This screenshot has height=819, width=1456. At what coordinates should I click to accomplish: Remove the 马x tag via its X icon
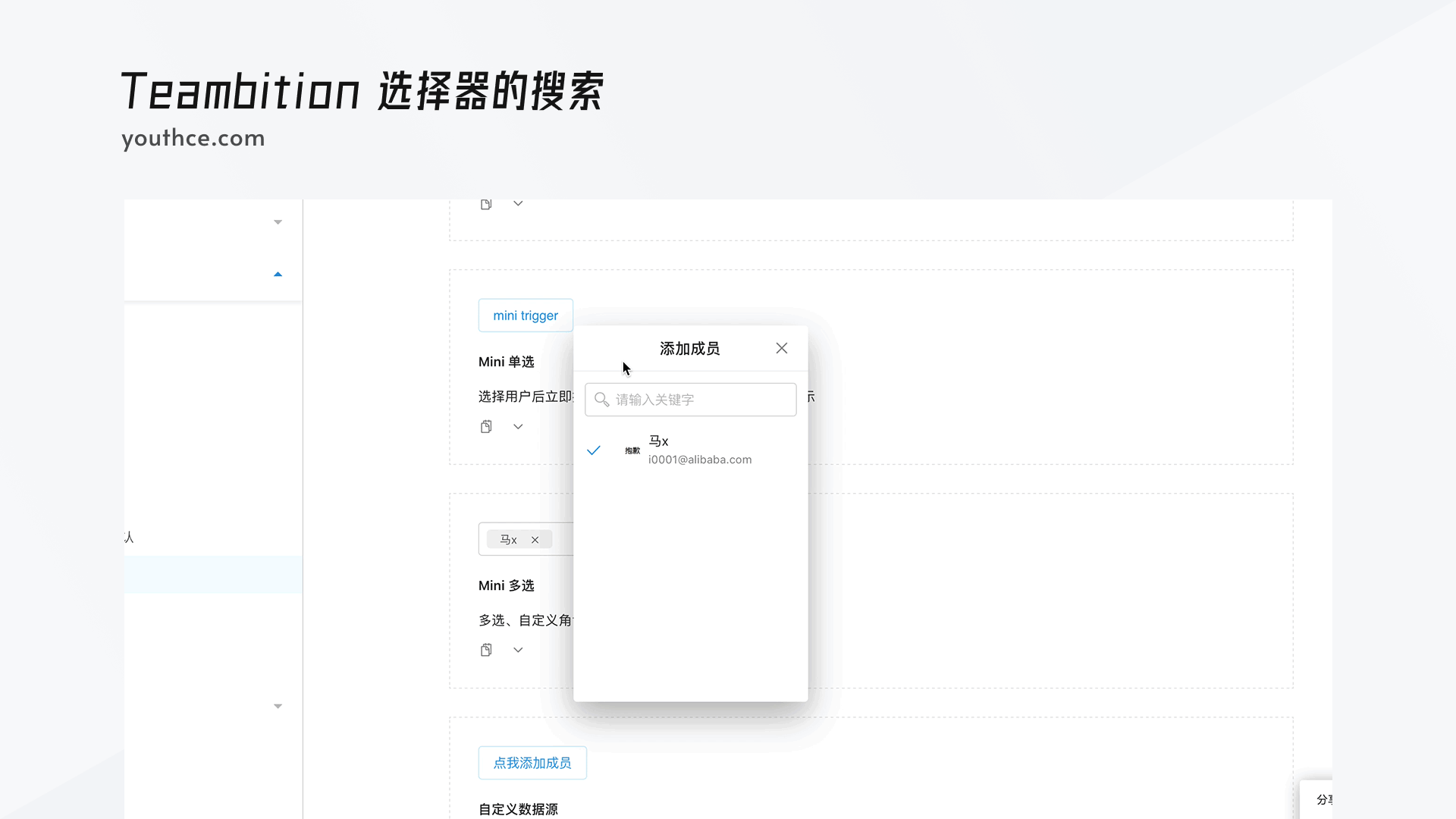coord(535,539)
